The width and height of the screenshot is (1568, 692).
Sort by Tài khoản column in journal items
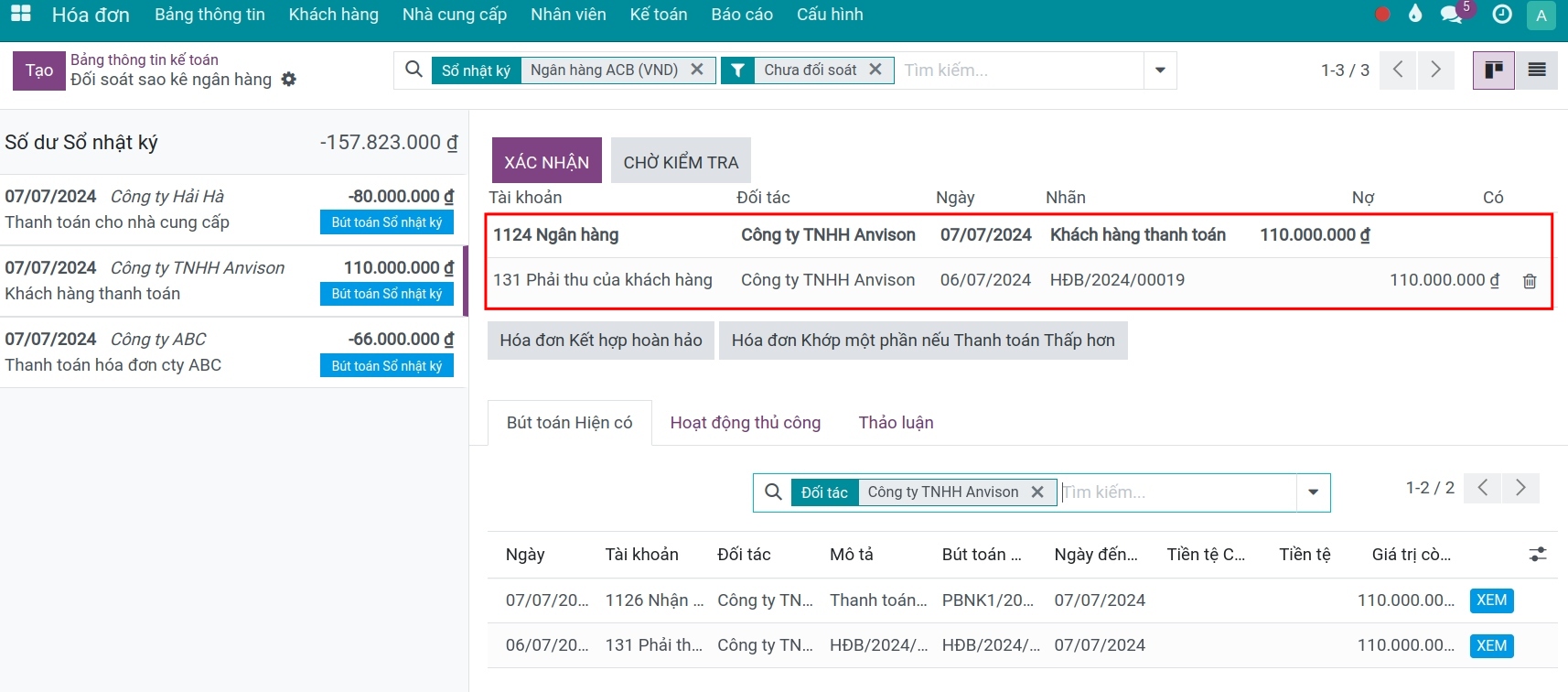(642, 555)
